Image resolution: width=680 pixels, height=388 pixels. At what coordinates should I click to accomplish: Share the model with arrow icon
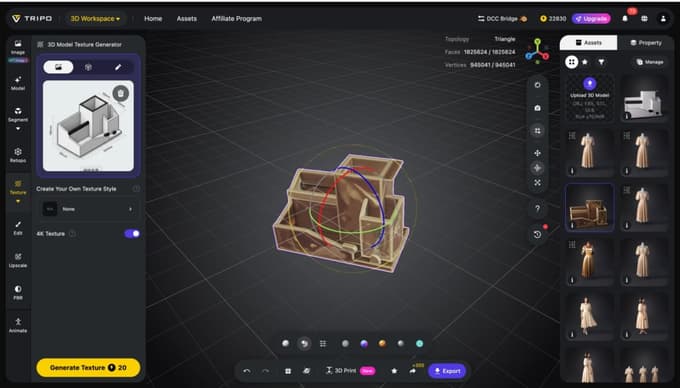(412, 371)
